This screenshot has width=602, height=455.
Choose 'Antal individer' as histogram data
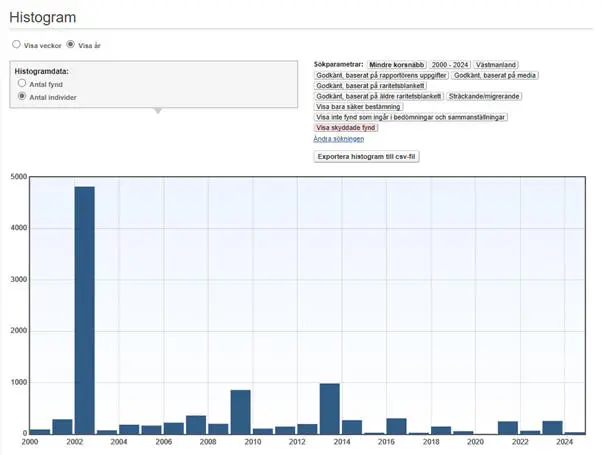22,97
